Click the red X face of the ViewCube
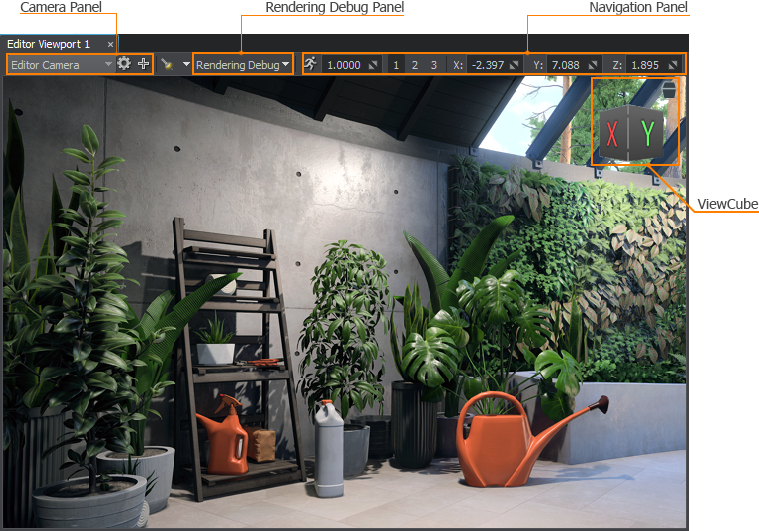Image resolution: width=759 pixels, height=531 pixels. (x=611, y=135)
